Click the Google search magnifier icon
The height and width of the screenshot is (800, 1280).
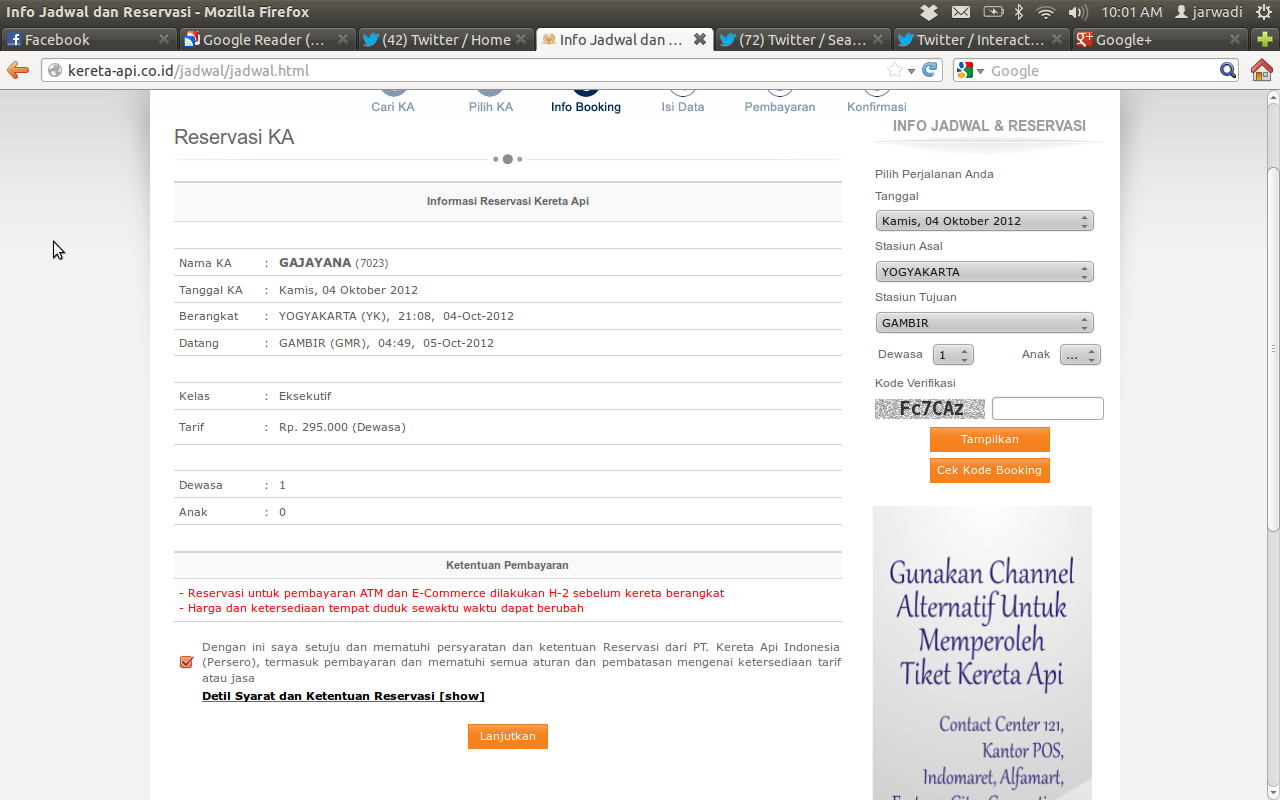(1228, 70)
